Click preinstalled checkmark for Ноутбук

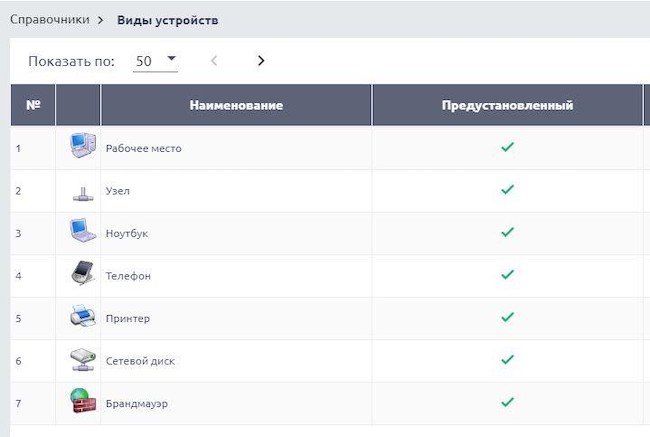[x=507, y=232]
